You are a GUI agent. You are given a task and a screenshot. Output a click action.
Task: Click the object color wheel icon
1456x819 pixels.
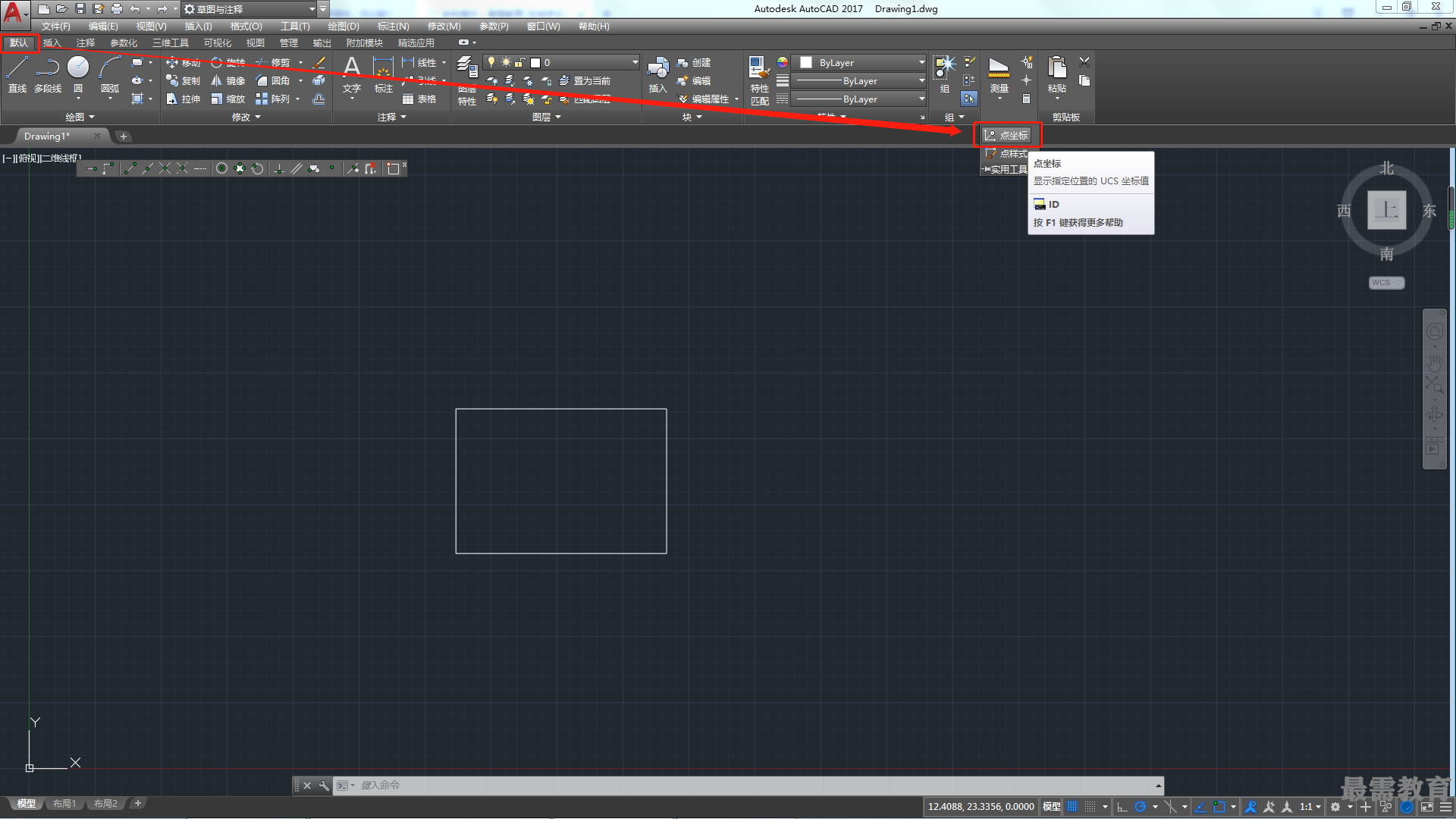(x=783, y=62)
